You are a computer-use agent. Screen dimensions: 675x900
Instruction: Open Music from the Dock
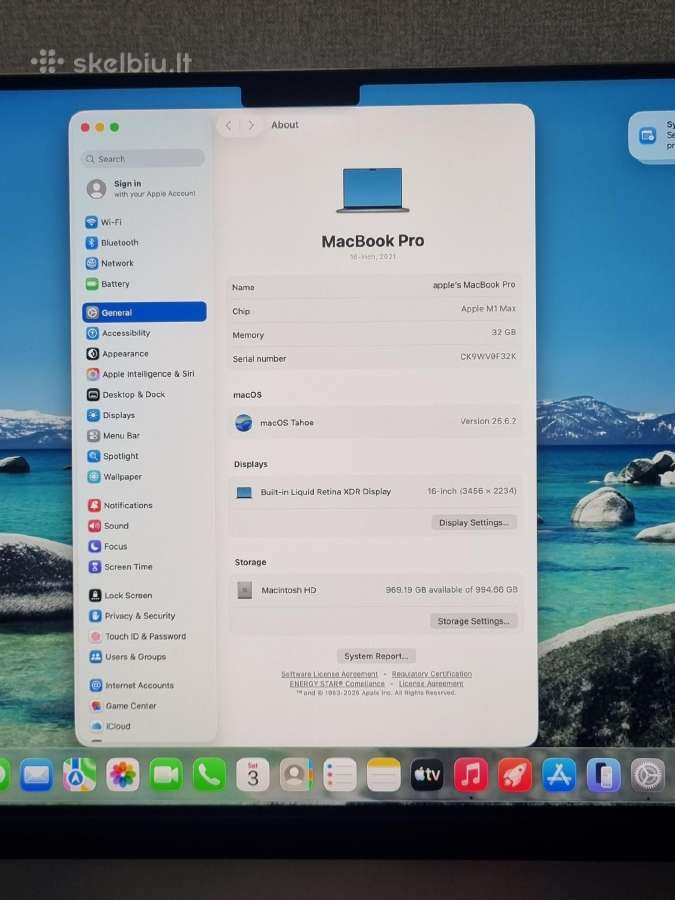click(x=471, y=775)
